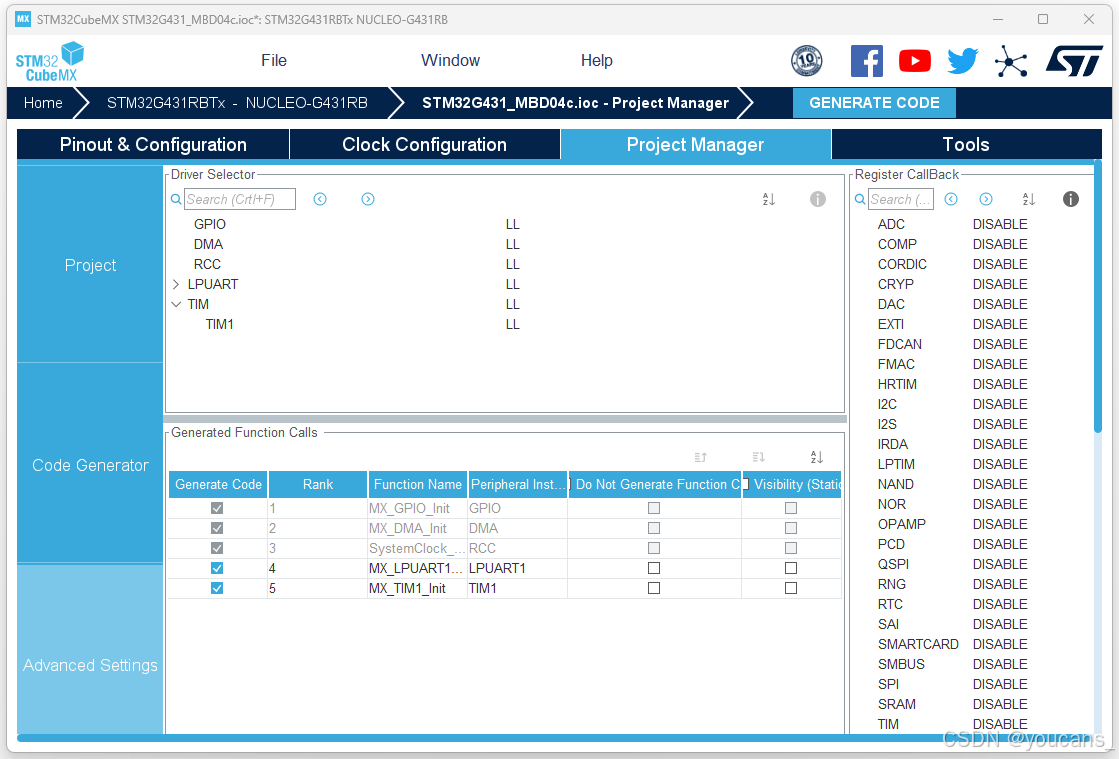Click the ST community network icon
Screen dimensions: 1119x759
[1011, 61]
